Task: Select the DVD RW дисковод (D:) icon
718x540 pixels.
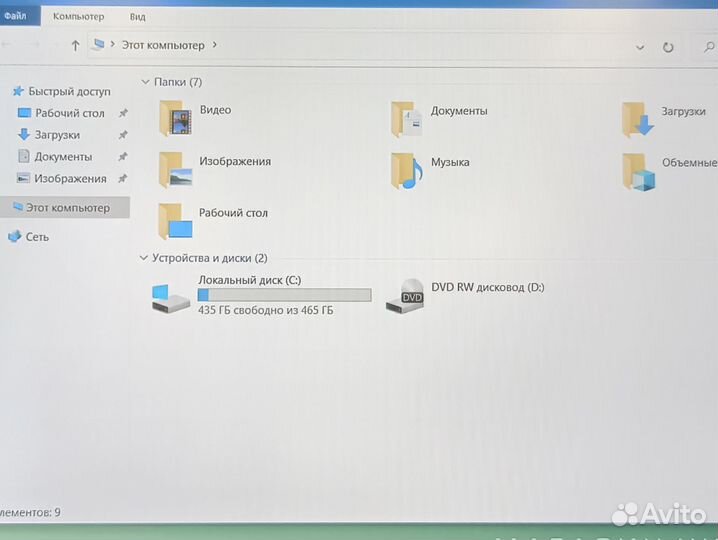Action: (x=405, y=296)
